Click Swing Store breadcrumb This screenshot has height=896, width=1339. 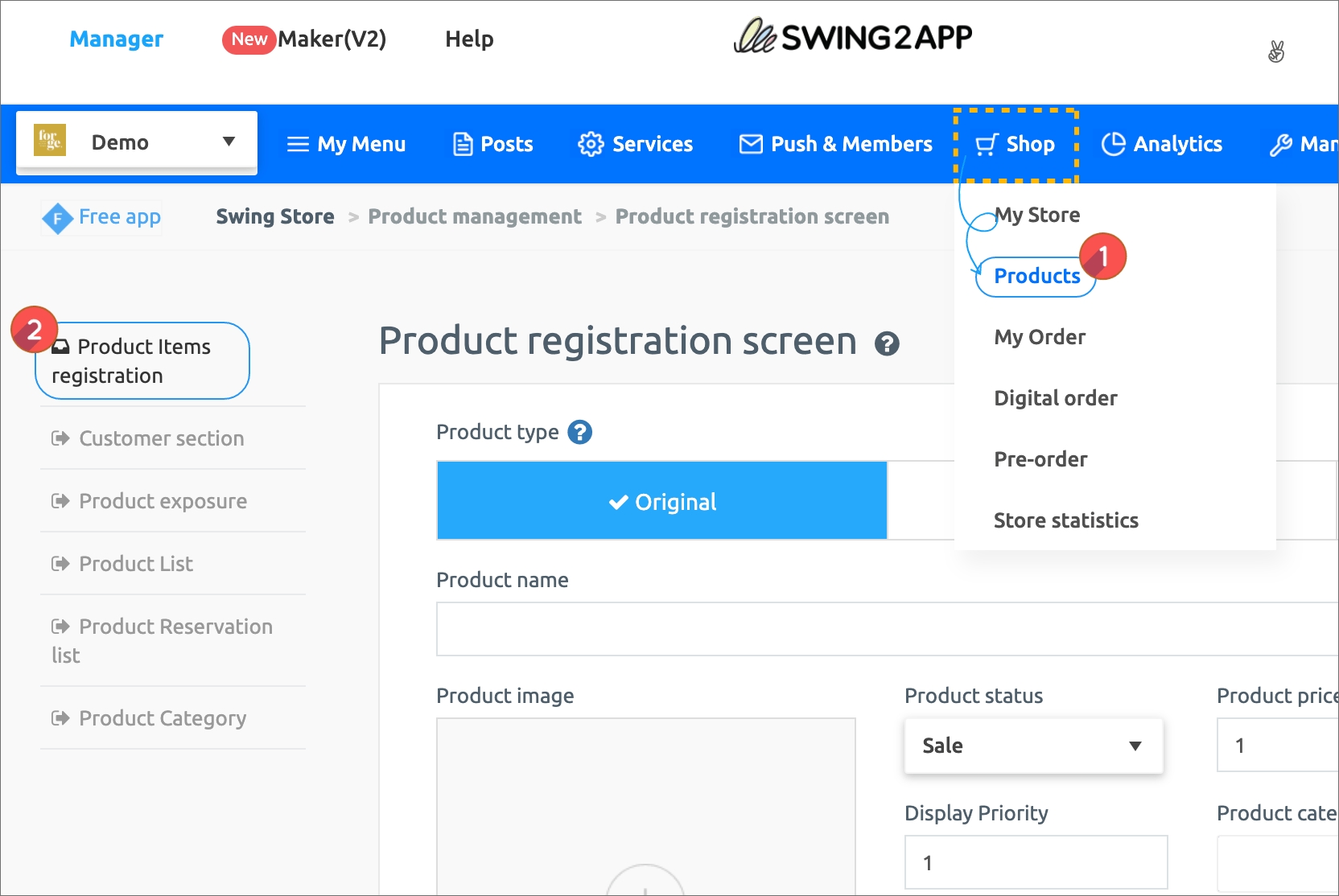275,216
